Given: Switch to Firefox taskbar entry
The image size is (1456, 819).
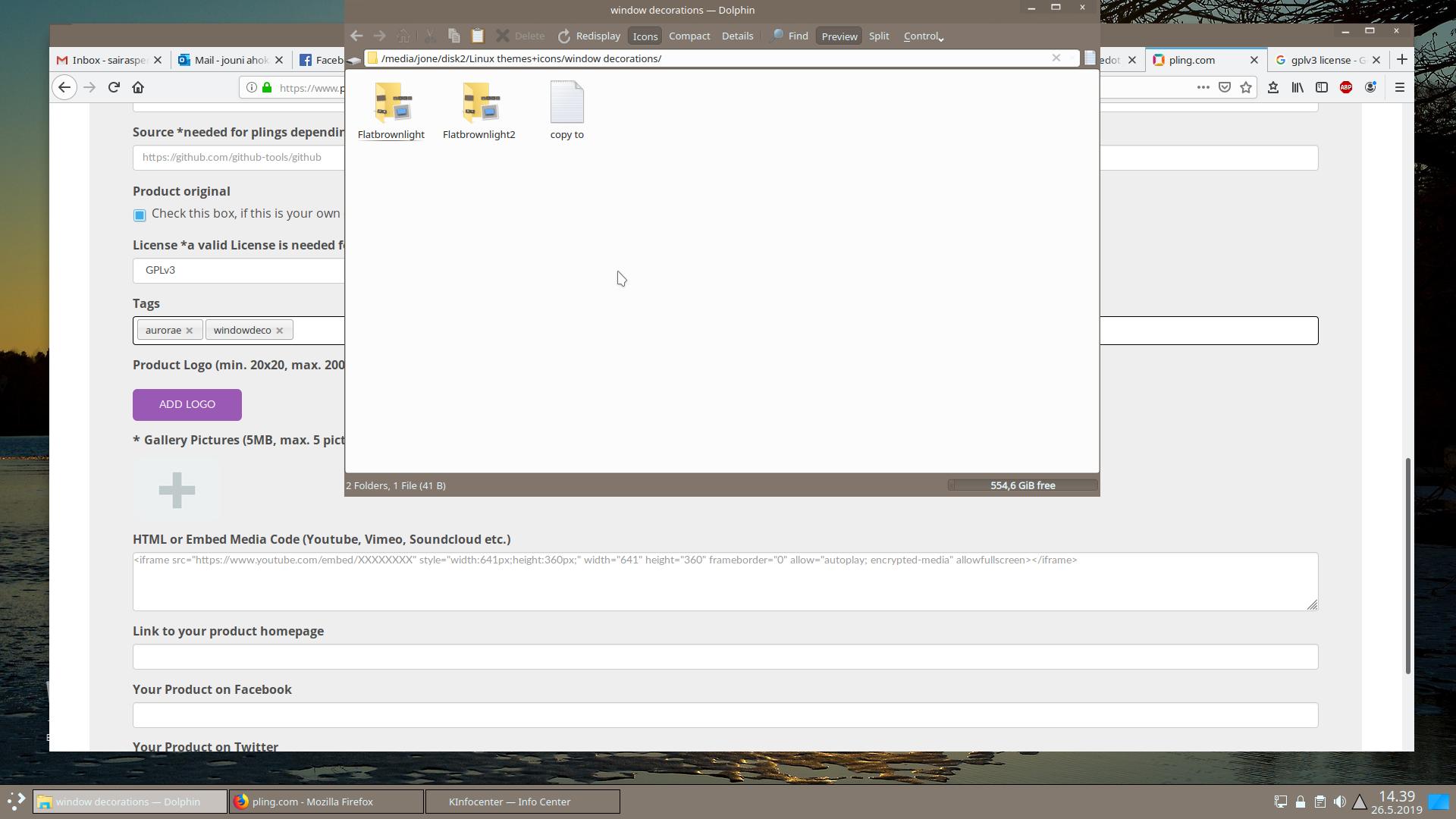Looking at the screenshot, I should (326, 802).
